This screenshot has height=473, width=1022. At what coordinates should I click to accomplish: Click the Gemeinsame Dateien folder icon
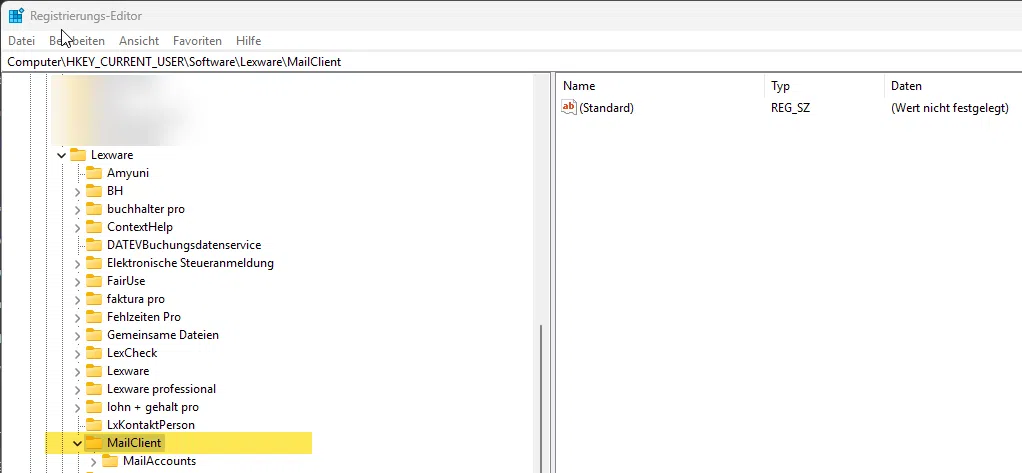coord(95,335)
